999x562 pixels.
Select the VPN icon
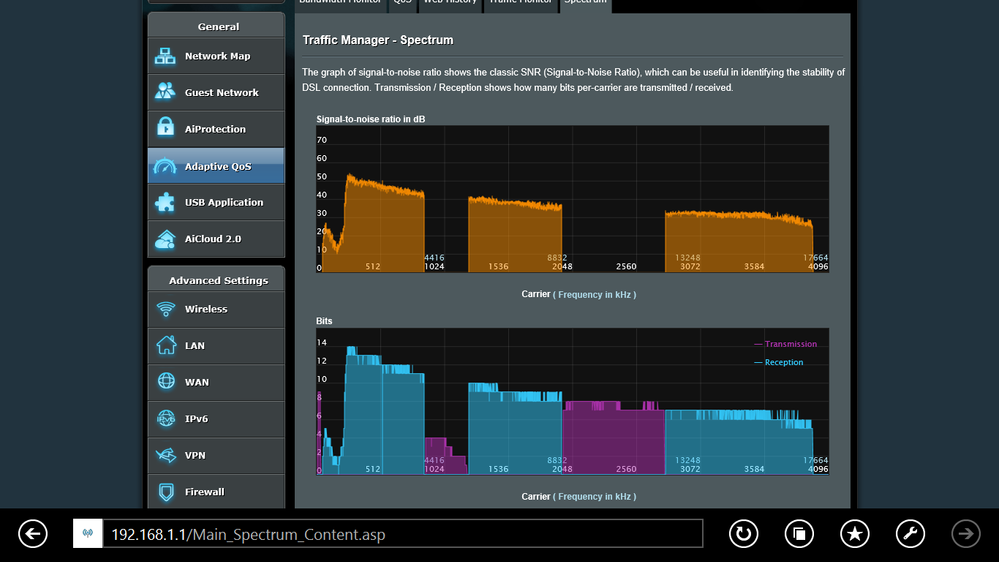(x=166, y=455)
